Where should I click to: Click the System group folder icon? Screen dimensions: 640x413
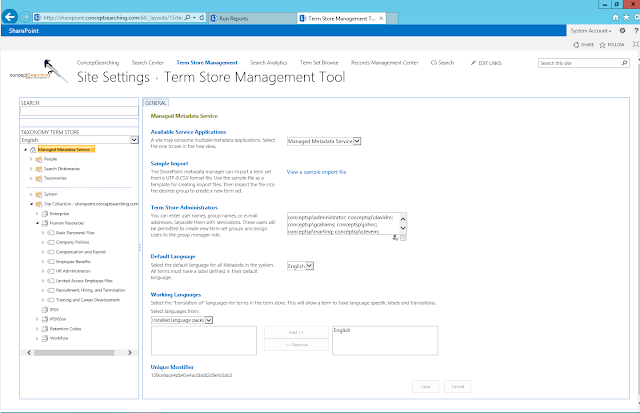click(39, 194)
